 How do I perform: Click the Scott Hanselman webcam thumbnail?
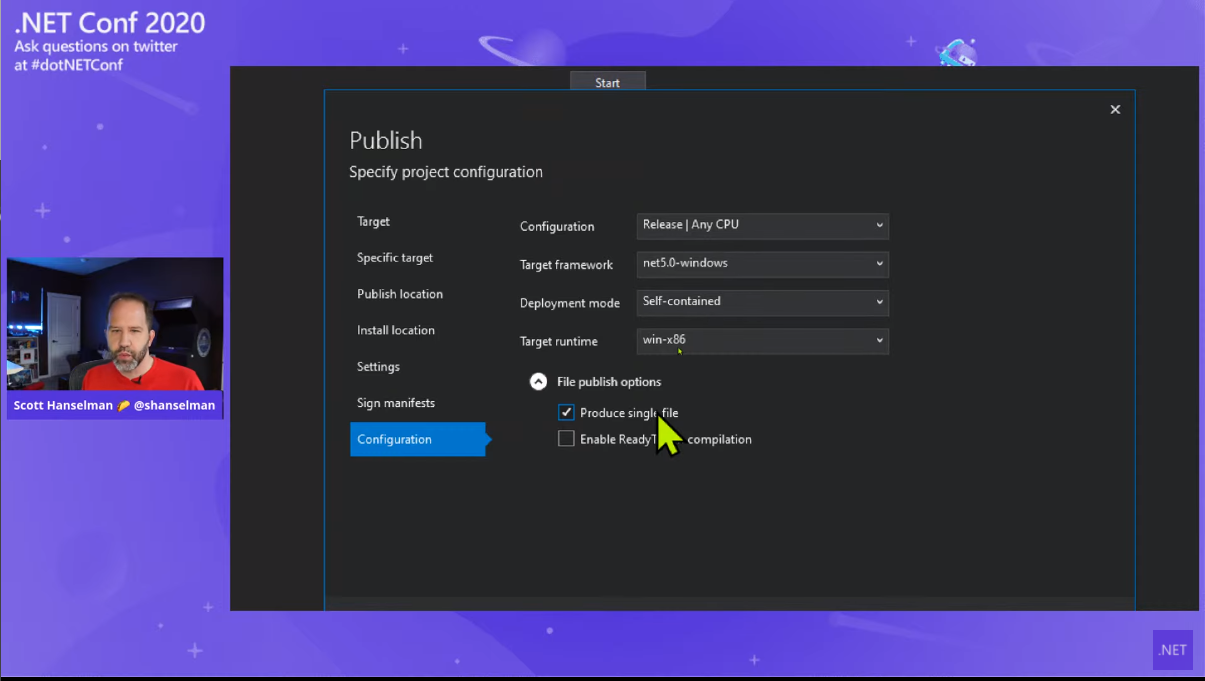click(115, 324)
